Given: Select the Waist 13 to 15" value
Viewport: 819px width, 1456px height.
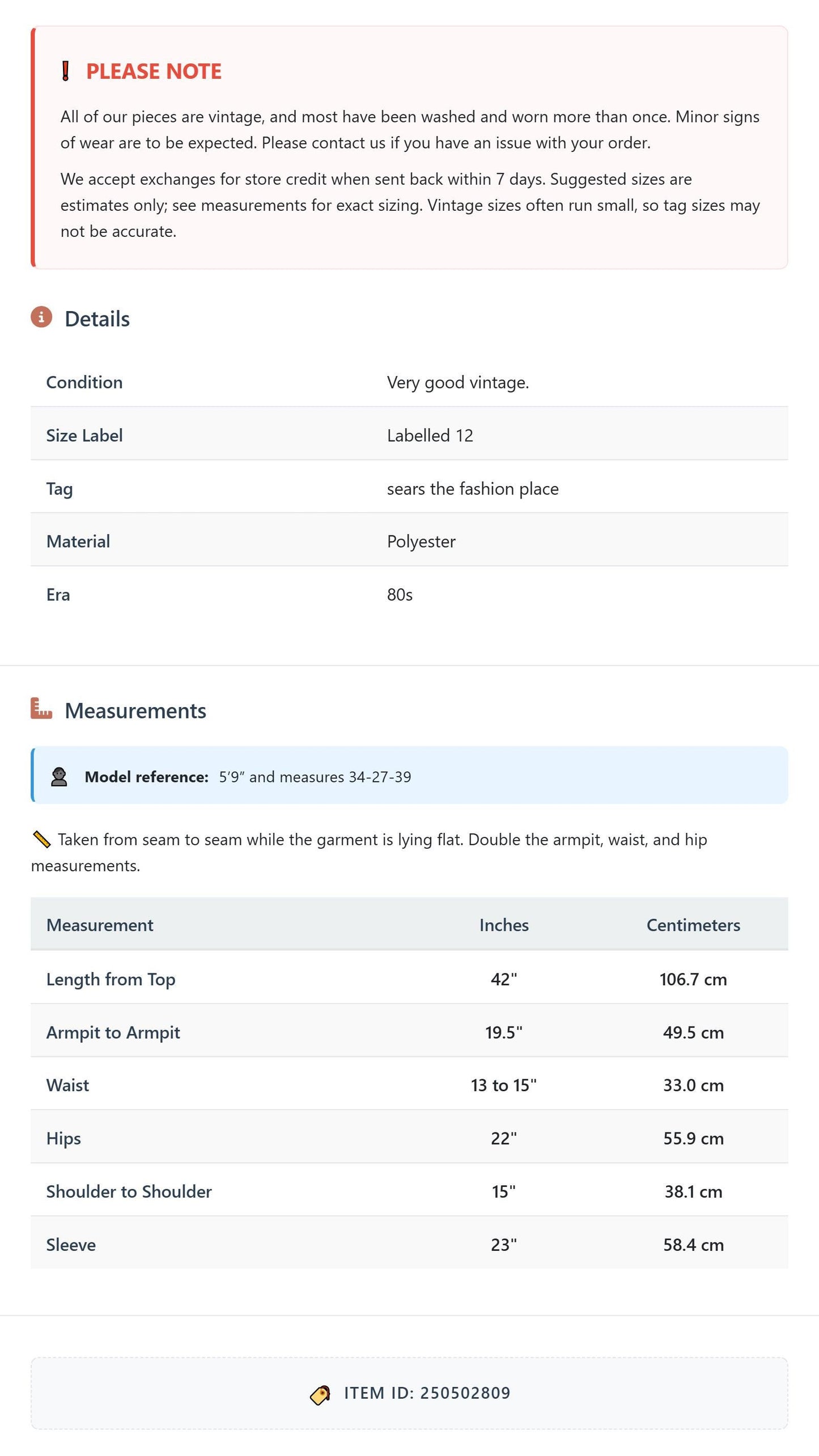Looking at the screenshot, I should click(504, 1085).
